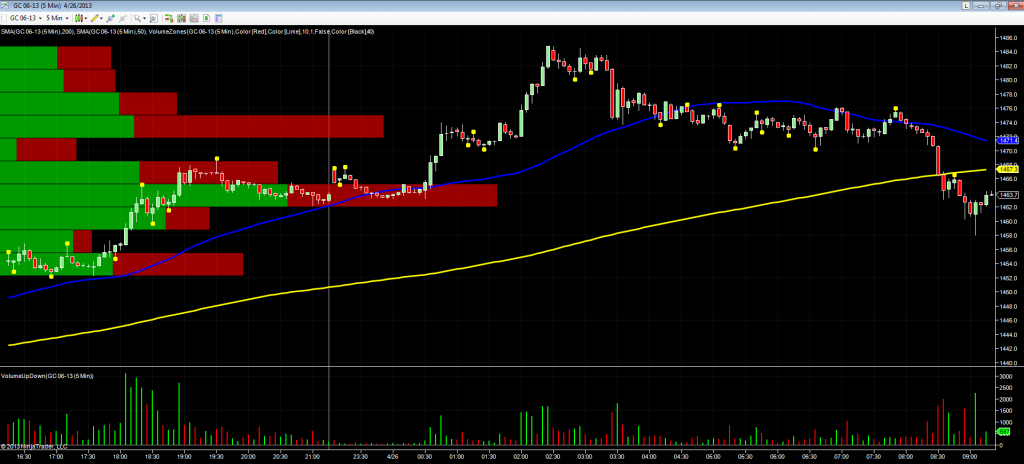Click the 4/26 date label on time axis
Image resolution: width=1024 pixels, height=464 pixels.
[x=393, y=456]
